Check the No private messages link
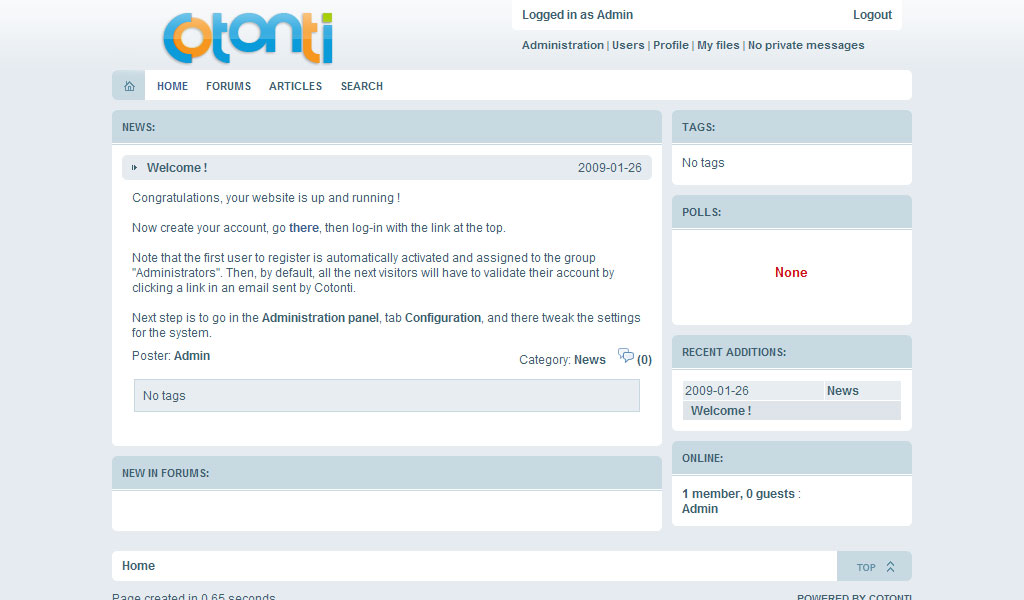 tap(806, 45)
